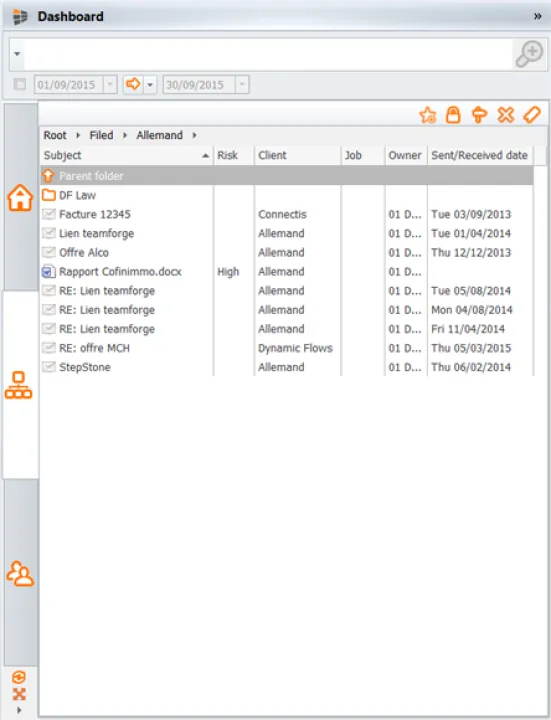The image size is (551, 720).
Task: Select RE: Lien teamforge dated Tue 05/08/2014
Action: click(x=287, y=291)
